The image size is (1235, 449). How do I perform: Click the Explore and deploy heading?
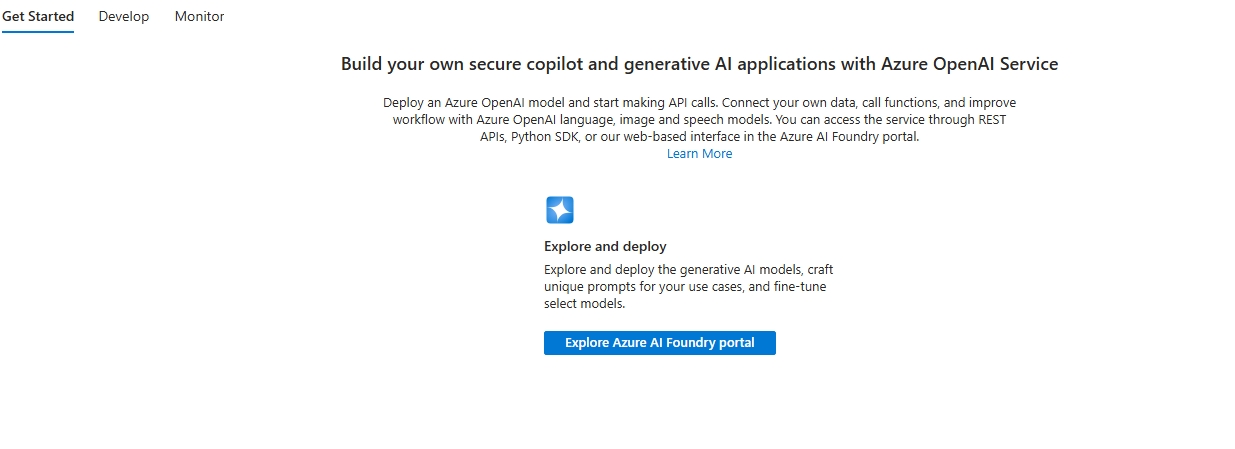pos(605,246)
